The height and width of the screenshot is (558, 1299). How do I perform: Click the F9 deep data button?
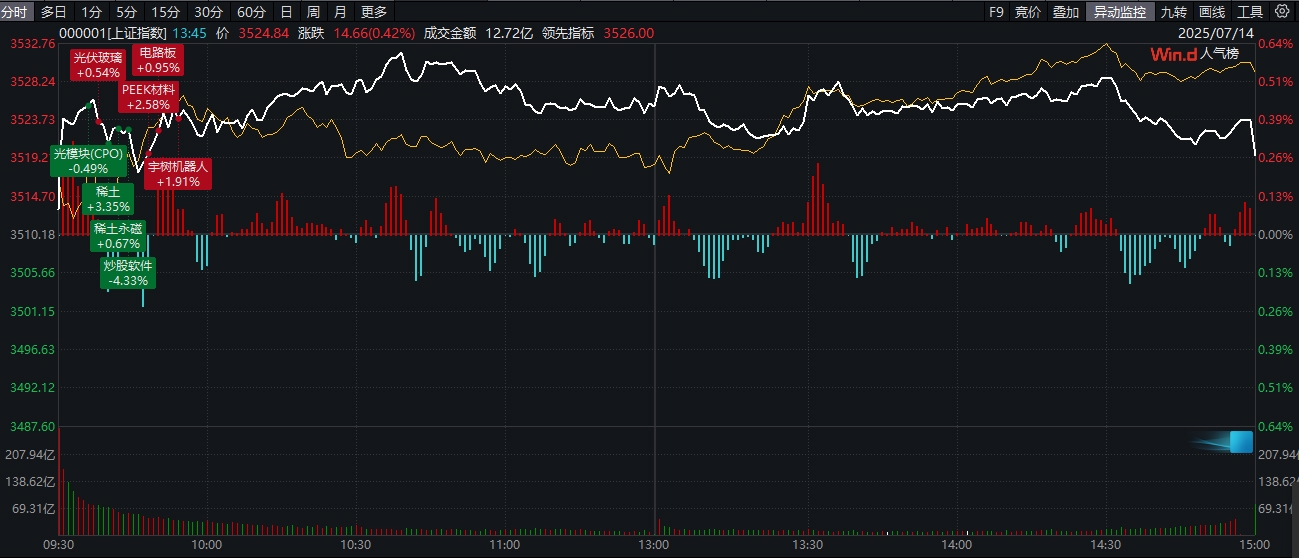point(995,12)
